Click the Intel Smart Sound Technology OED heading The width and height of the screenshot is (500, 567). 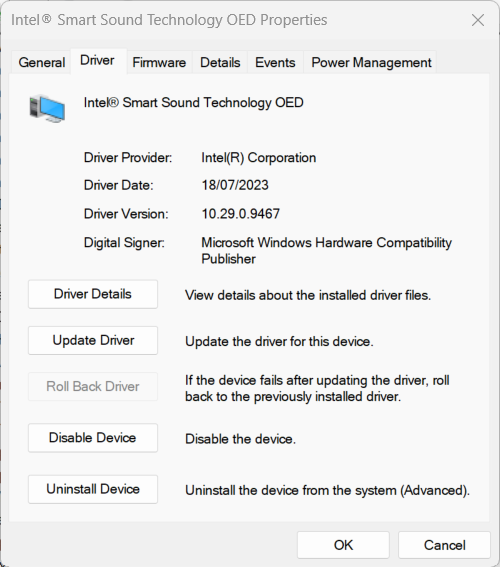coord(193,103)
